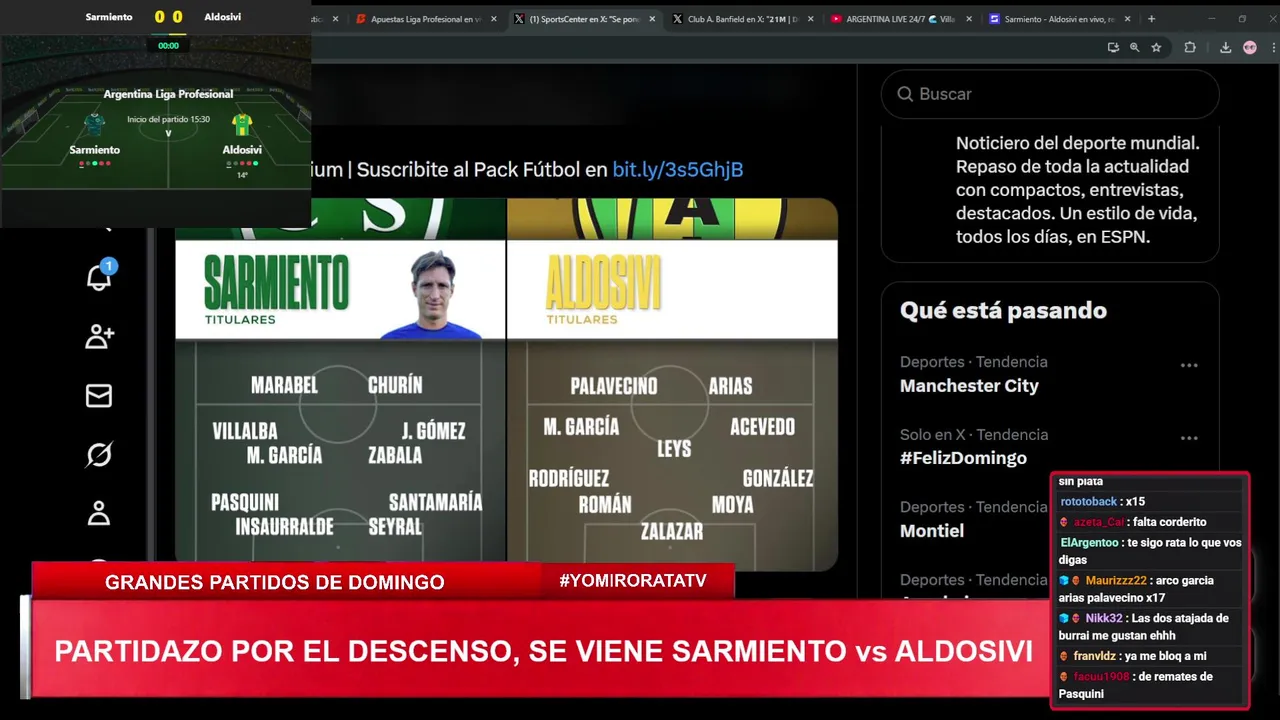Viewport: 1280px width, 720px height.
Task: Click the install app icon in address bar
Action: pos(1113,47)
